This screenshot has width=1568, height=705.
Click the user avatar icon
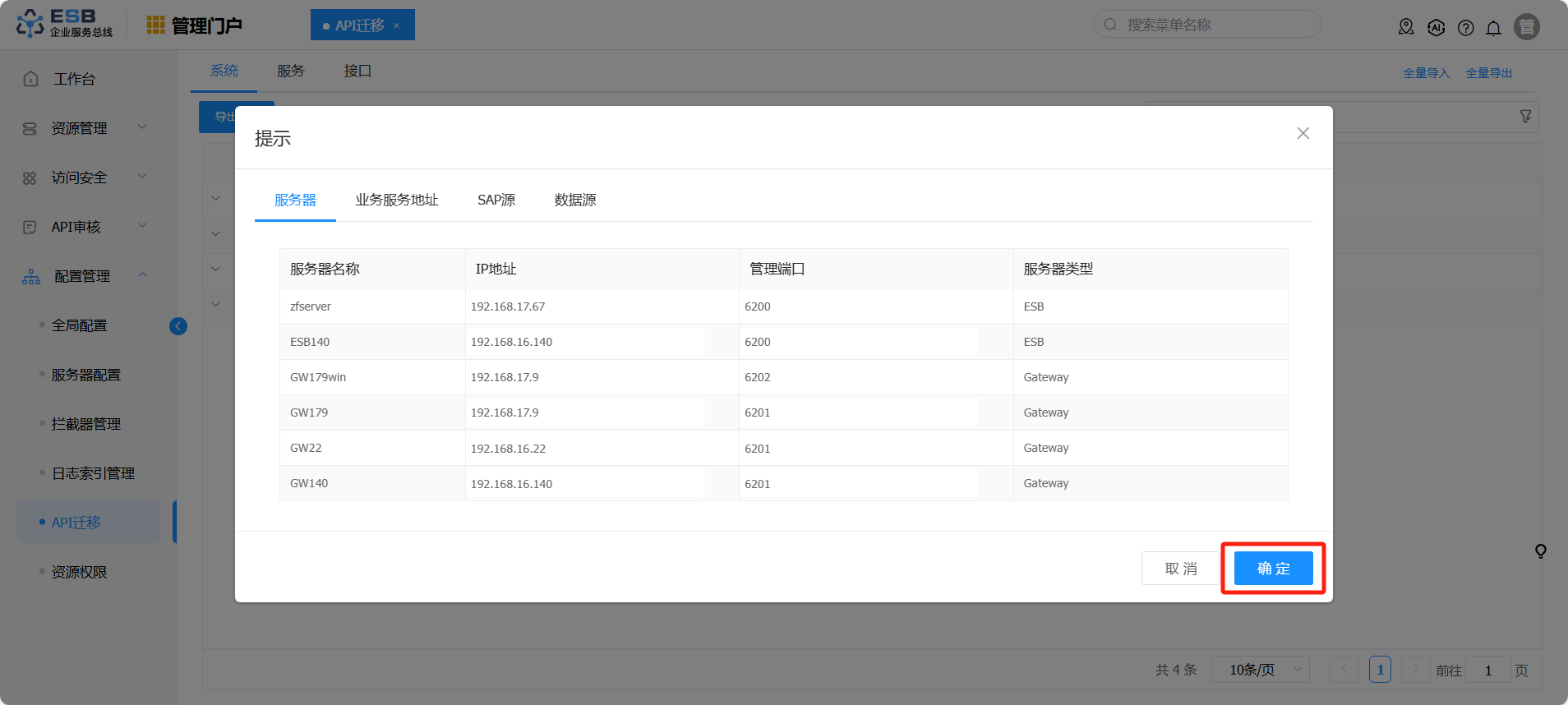click(x=1526, y=27)
